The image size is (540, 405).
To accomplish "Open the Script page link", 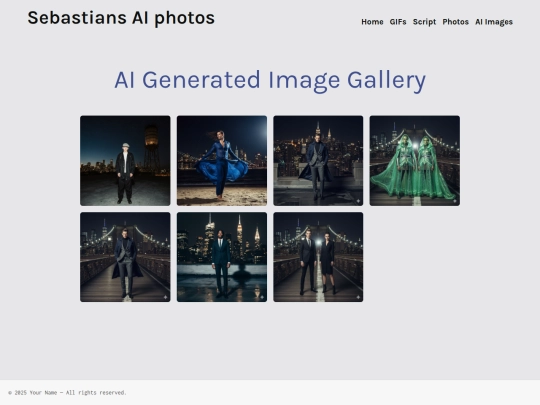I will (x=424, y=22).
